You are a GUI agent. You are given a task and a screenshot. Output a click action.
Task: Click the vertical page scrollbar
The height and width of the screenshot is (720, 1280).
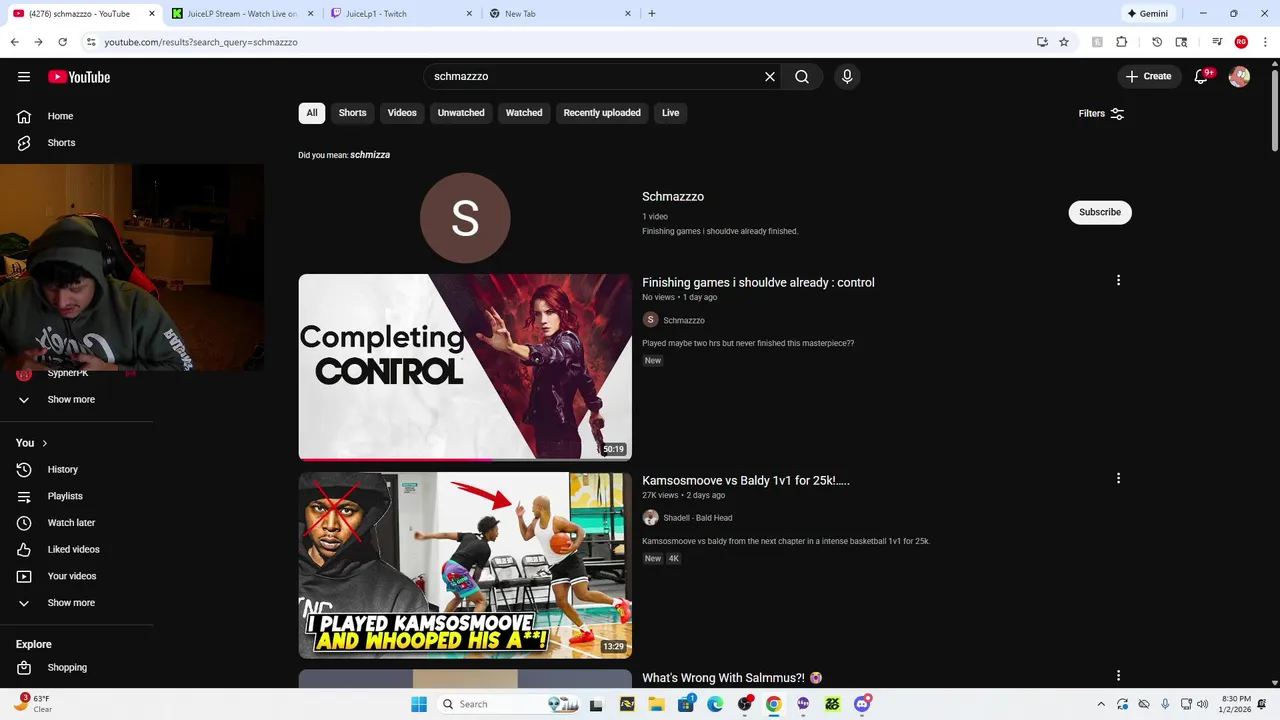tap(1274, 110)
